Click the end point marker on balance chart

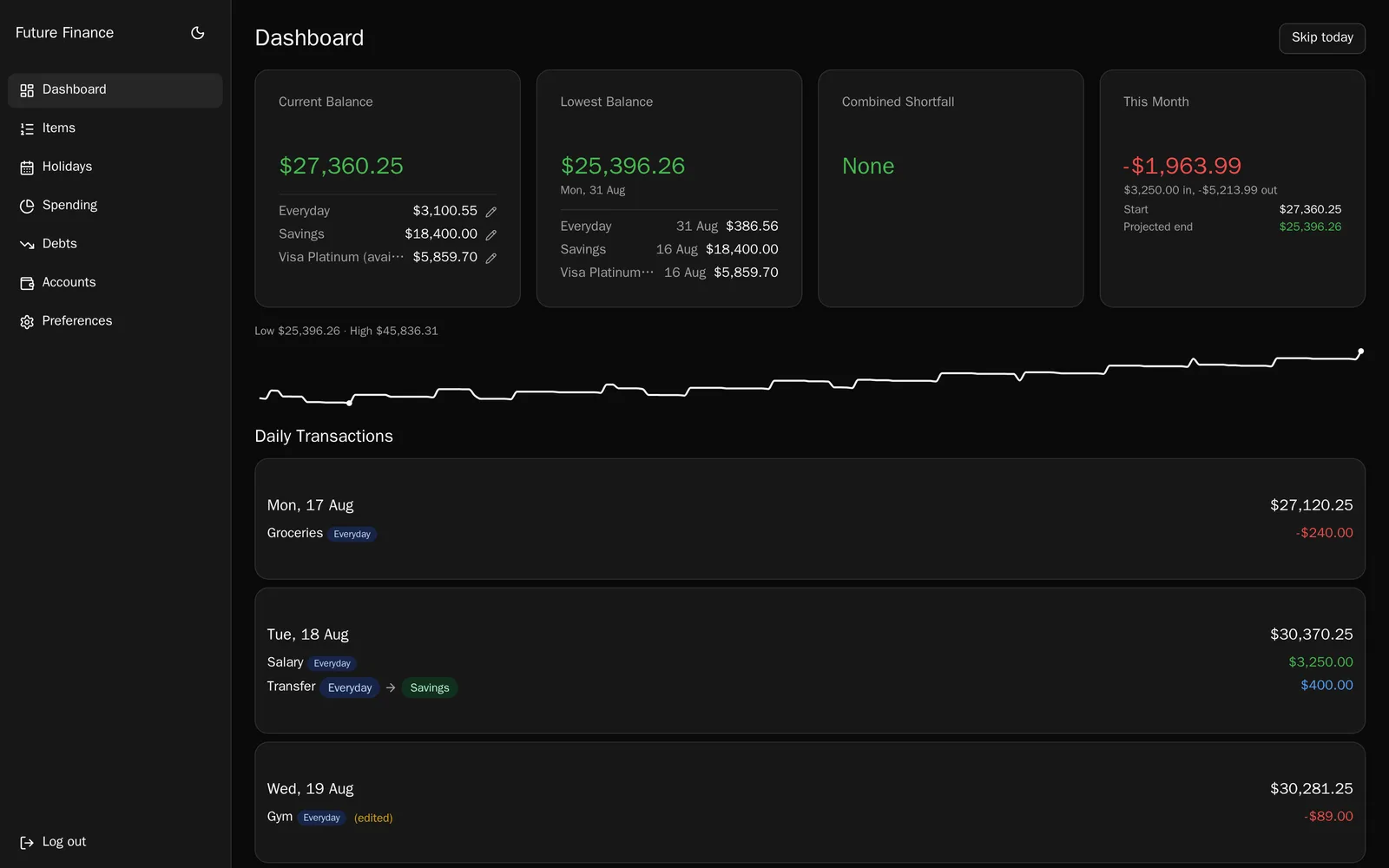coord(1360,352)
